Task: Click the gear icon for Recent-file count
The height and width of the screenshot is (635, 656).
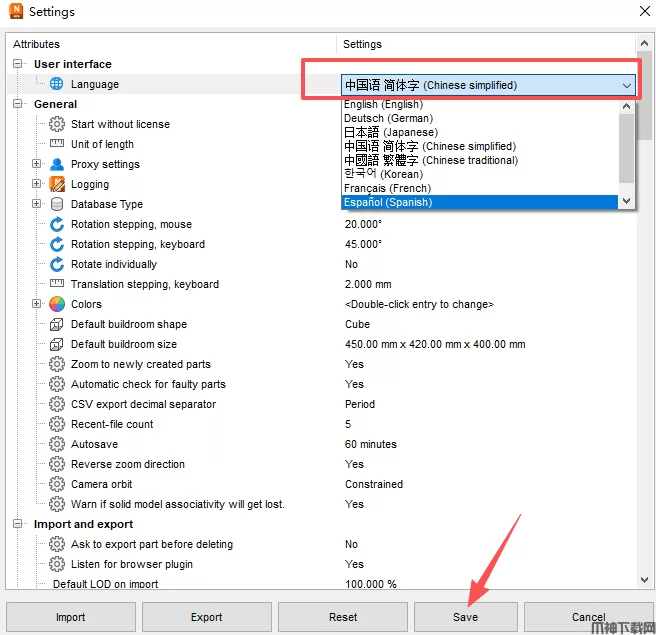Action: pos(56,424)
